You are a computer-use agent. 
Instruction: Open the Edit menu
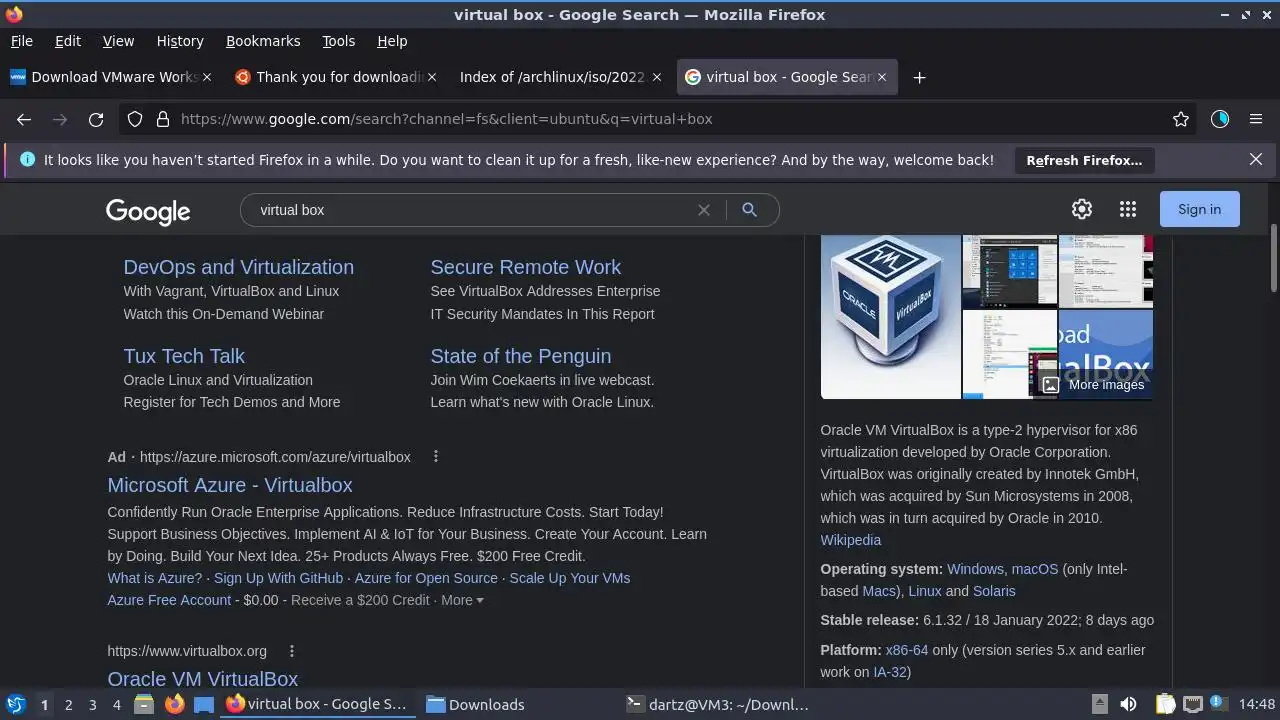coord(68,41)
